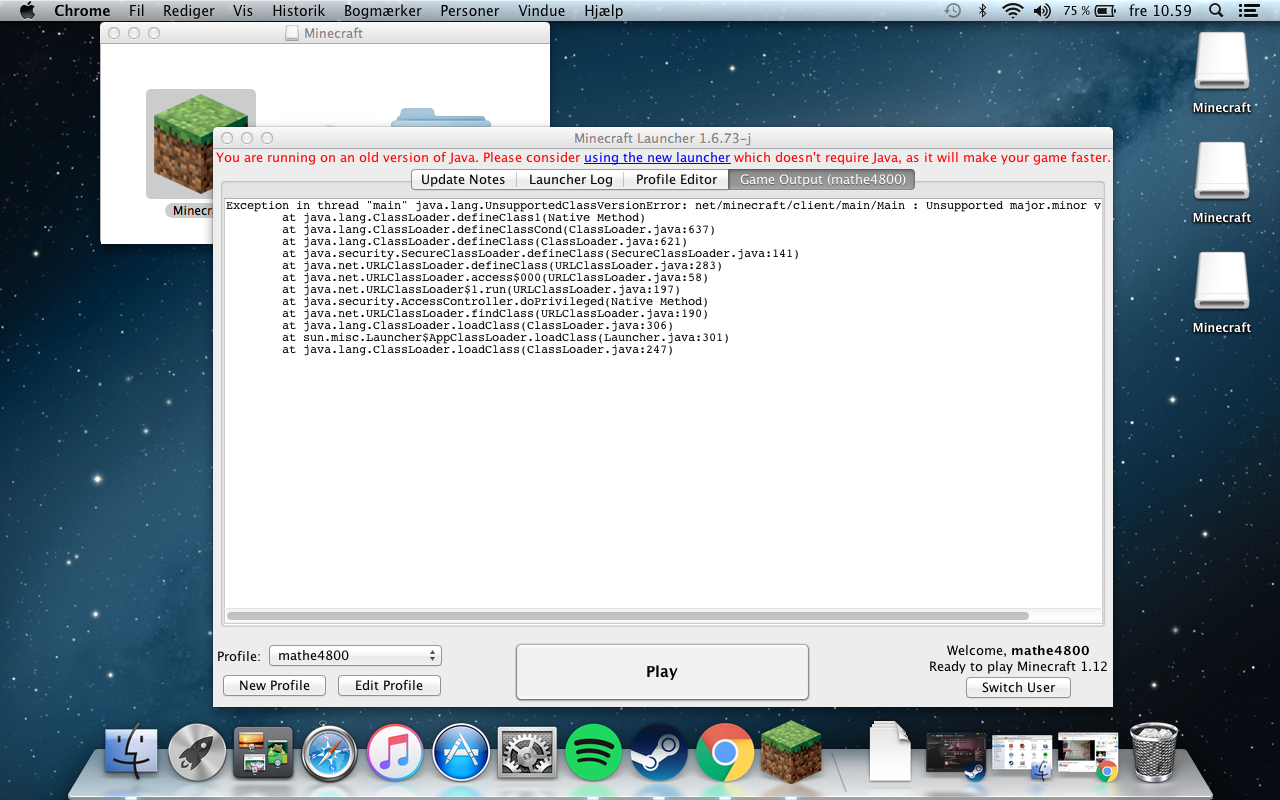Switch to the Update Notes tab
The height and width of the screenshot is (800, 1280).
(463, 179)
